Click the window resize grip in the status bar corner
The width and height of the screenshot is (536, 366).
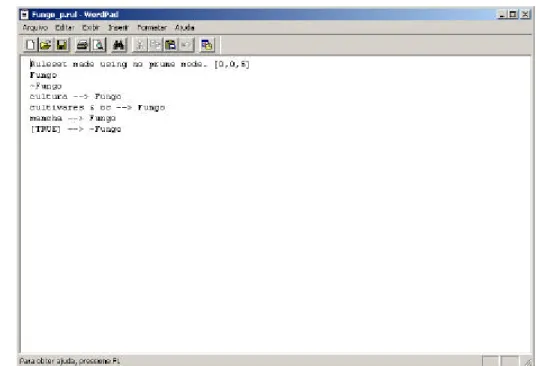(x=528, y=362)
